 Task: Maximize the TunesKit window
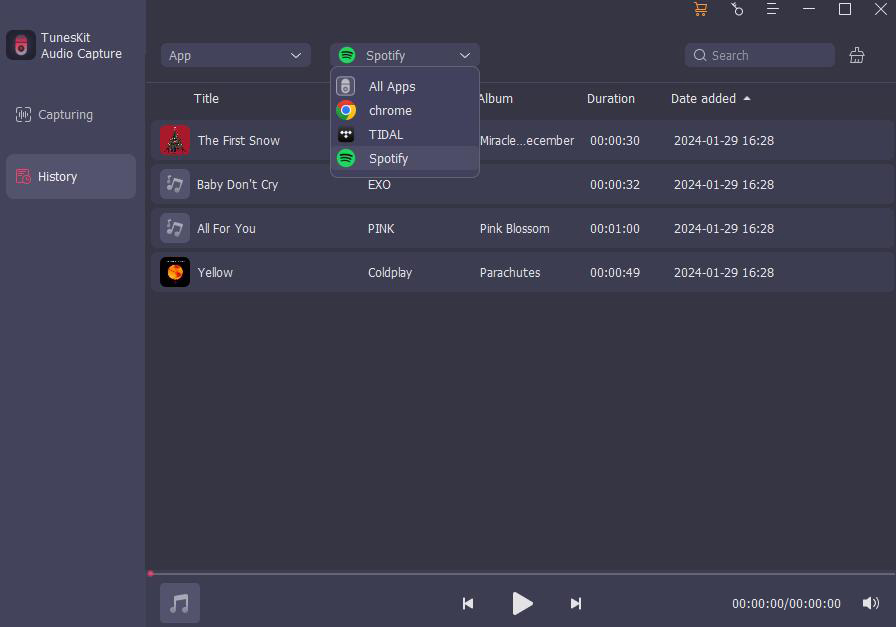tap(845, 9)
